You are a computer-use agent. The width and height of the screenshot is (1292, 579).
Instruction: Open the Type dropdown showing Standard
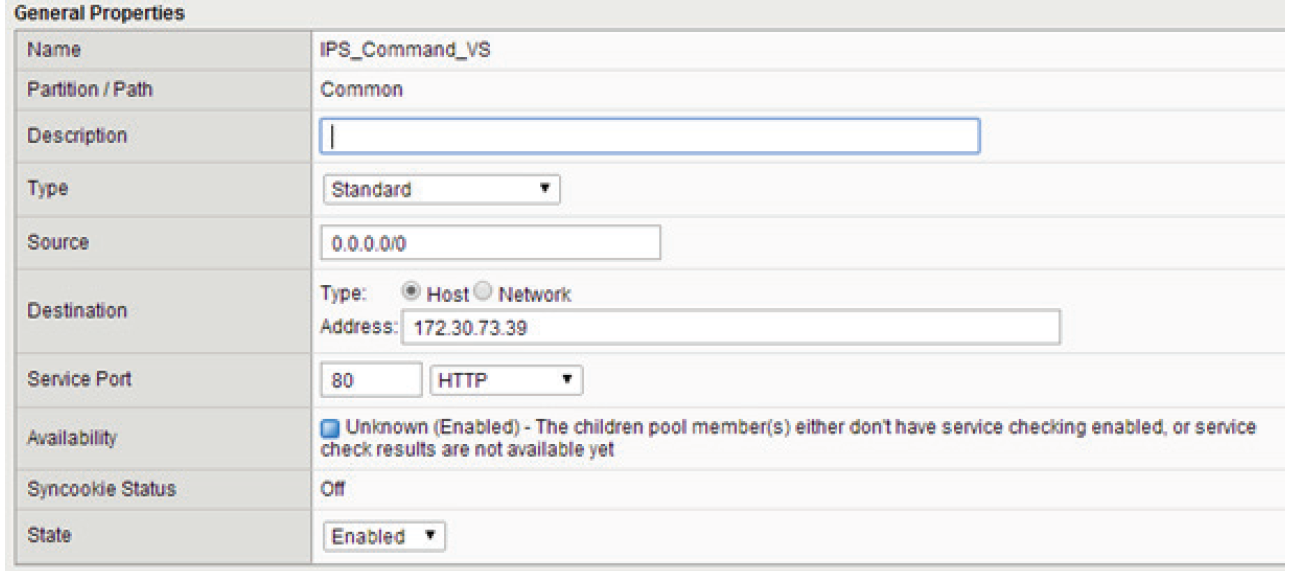[442, 188]
